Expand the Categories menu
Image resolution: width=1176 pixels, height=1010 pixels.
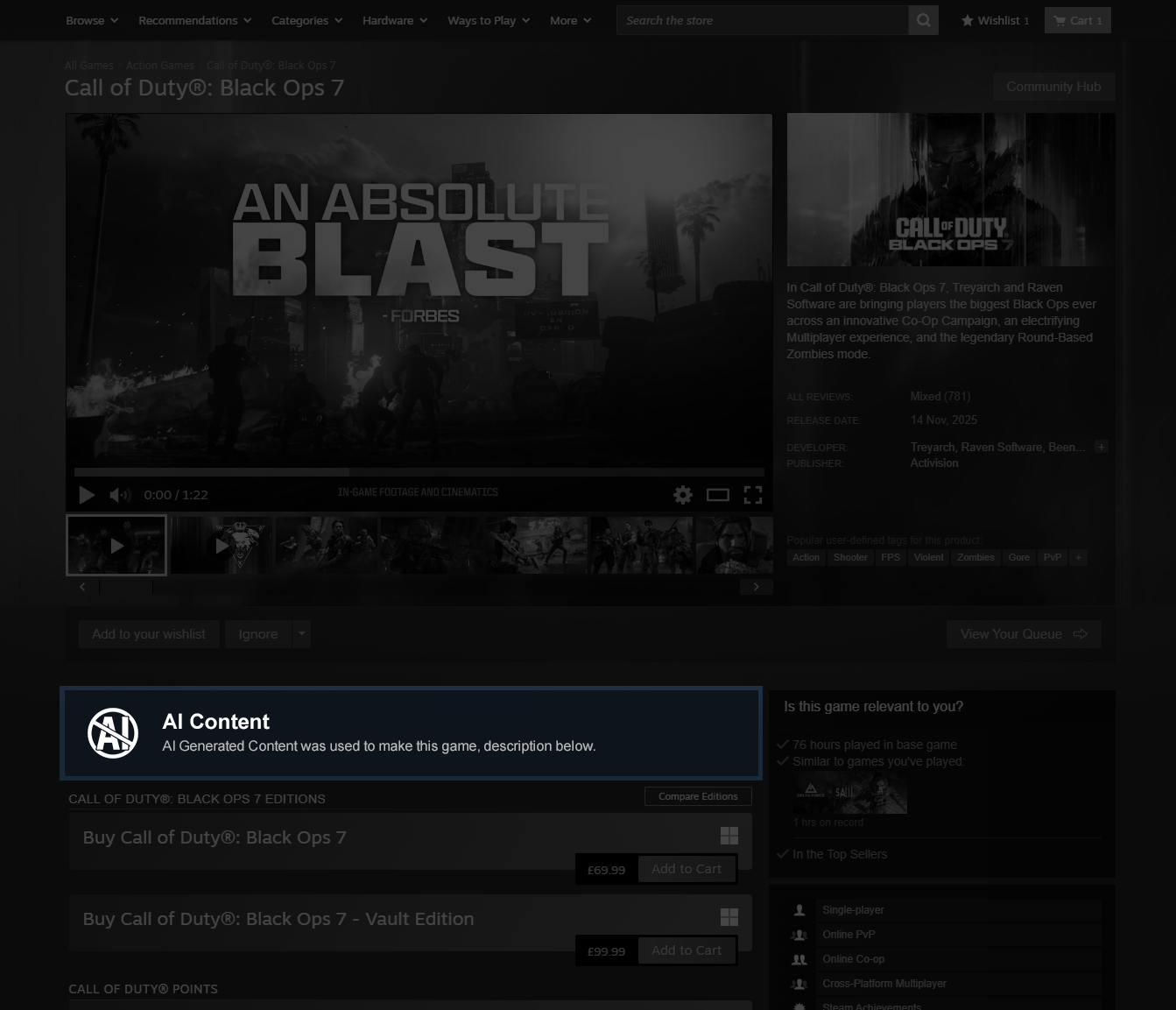[x=306, y=20]
